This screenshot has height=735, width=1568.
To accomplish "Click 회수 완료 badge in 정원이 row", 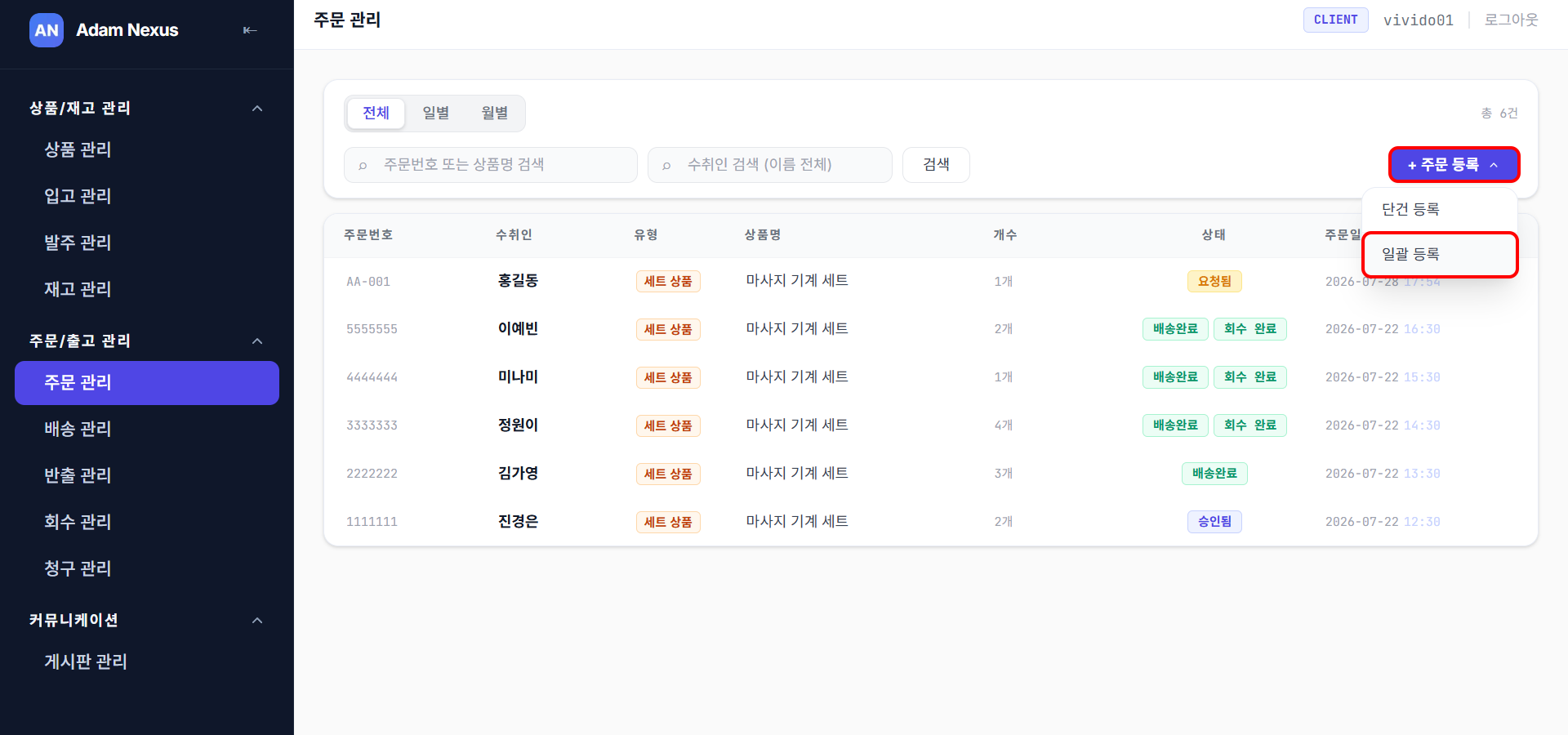I will click(1250, 425).
